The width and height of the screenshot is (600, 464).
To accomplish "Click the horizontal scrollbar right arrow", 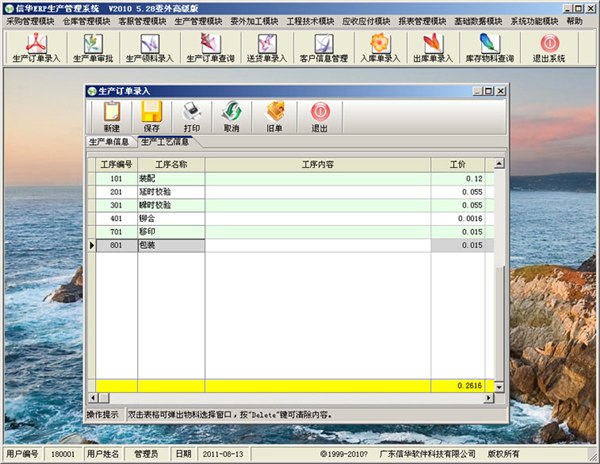I will [x=489, y=398].
